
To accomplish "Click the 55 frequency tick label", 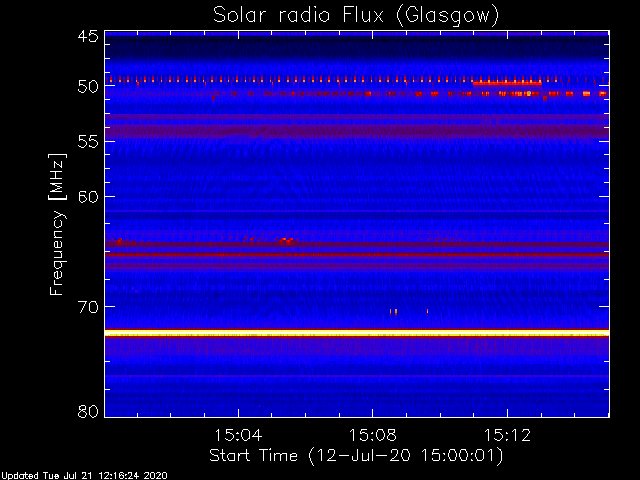I will [x=88, y=142].
